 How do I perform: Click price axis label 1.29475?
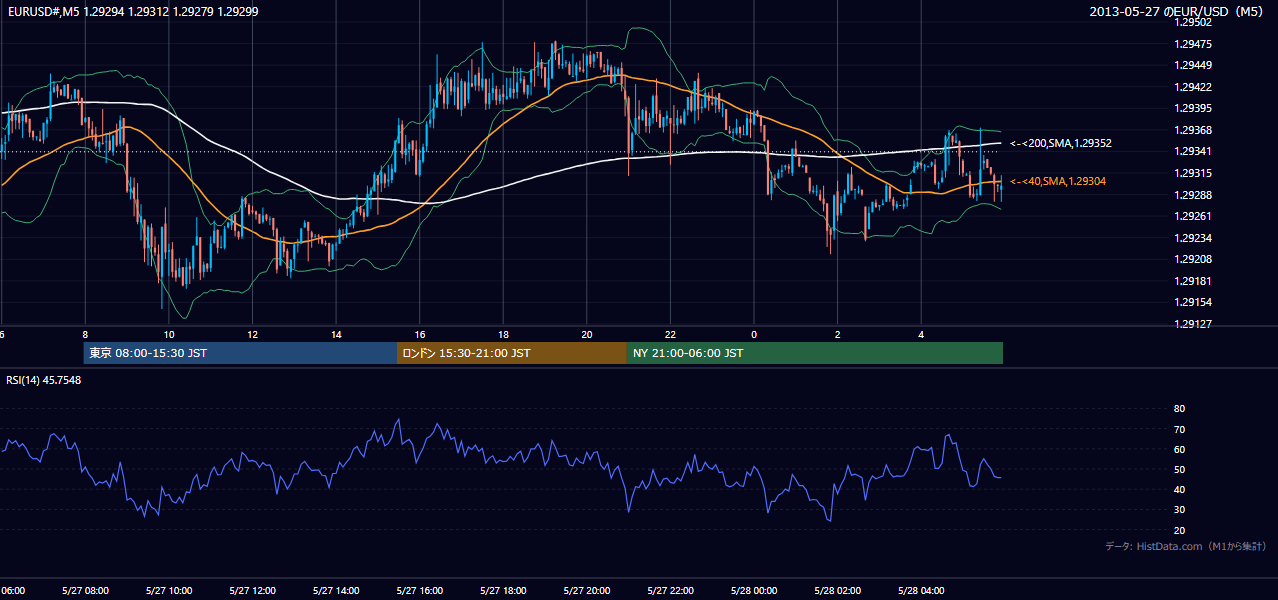tap(1193, 44)
